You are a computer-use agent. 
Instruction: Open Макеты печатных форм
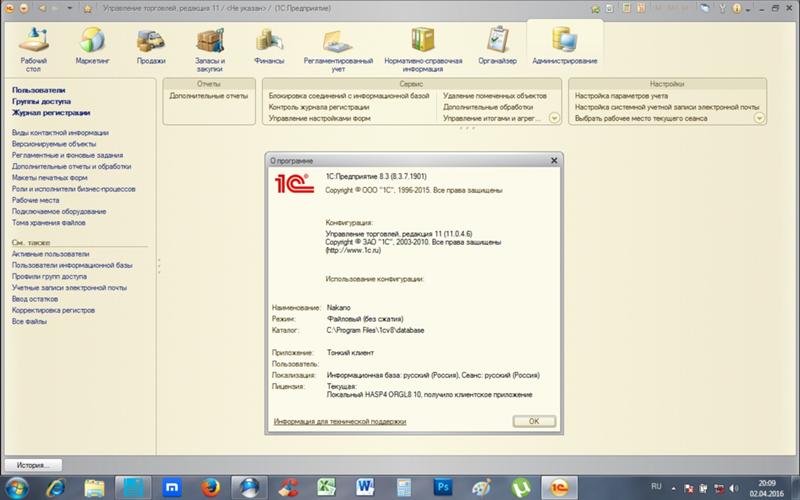49,177
